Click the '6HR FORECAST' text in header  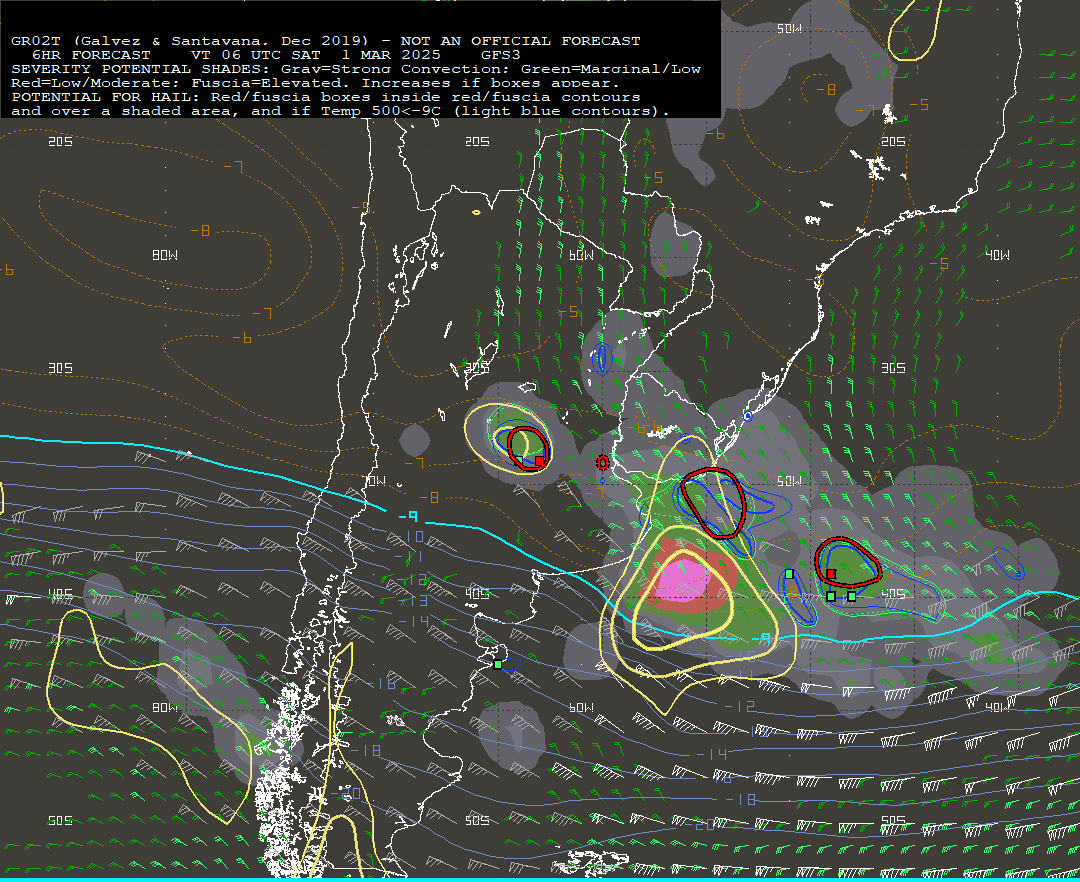(x=91, y=55)
